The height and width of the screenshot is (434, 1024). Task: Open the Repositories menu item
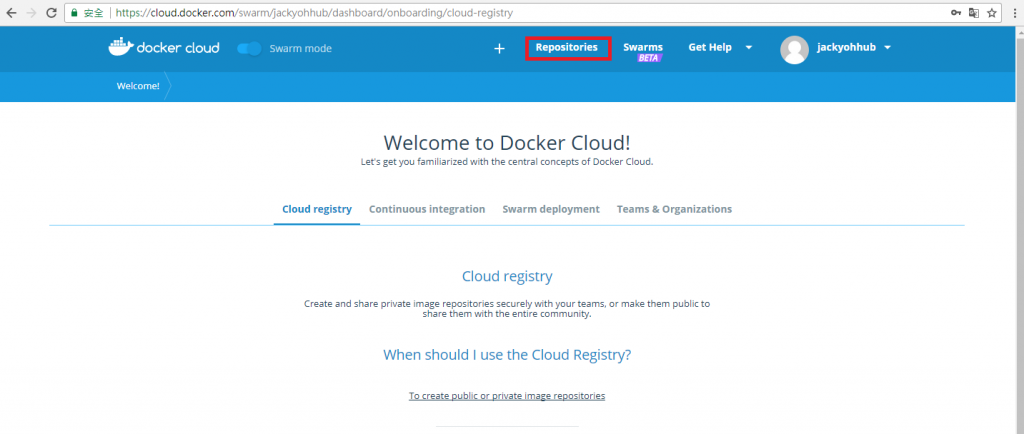click(x=566, y=48)
